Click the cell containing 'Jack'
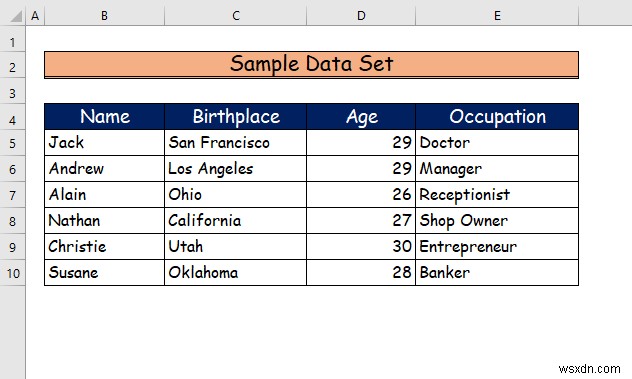This screenshot has height=379, width=632. coord(104,143)
